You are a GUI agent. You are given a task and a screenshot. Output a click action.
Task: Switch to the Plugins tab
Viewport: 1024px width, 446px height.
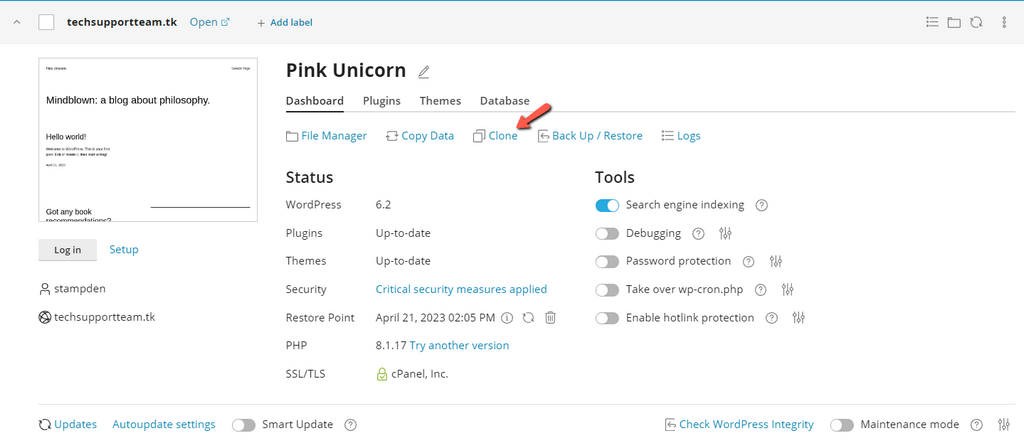click(x=382, y=101)
